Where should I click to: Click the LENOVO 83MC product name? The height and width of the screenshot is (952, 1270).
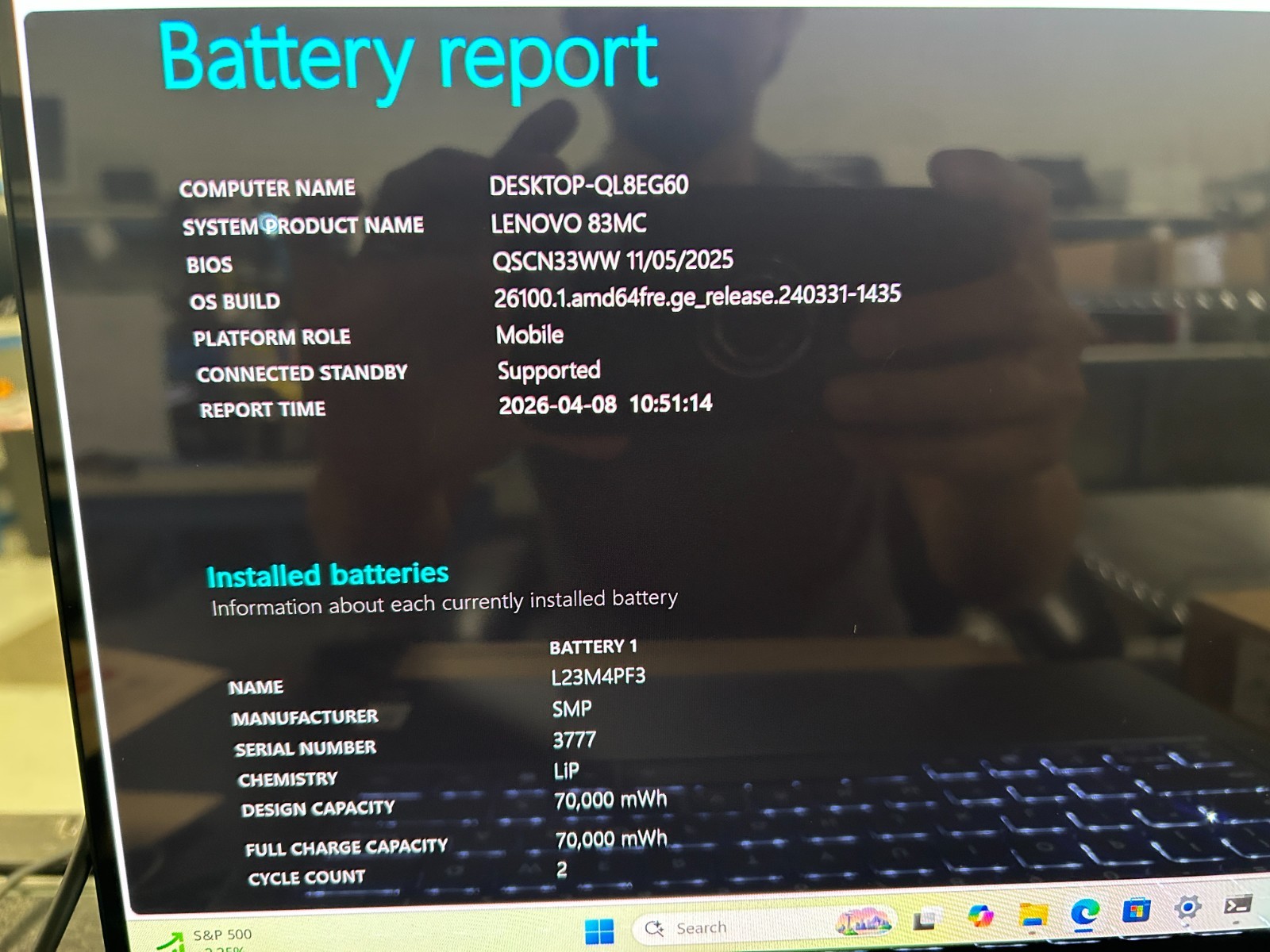(568, 224)
